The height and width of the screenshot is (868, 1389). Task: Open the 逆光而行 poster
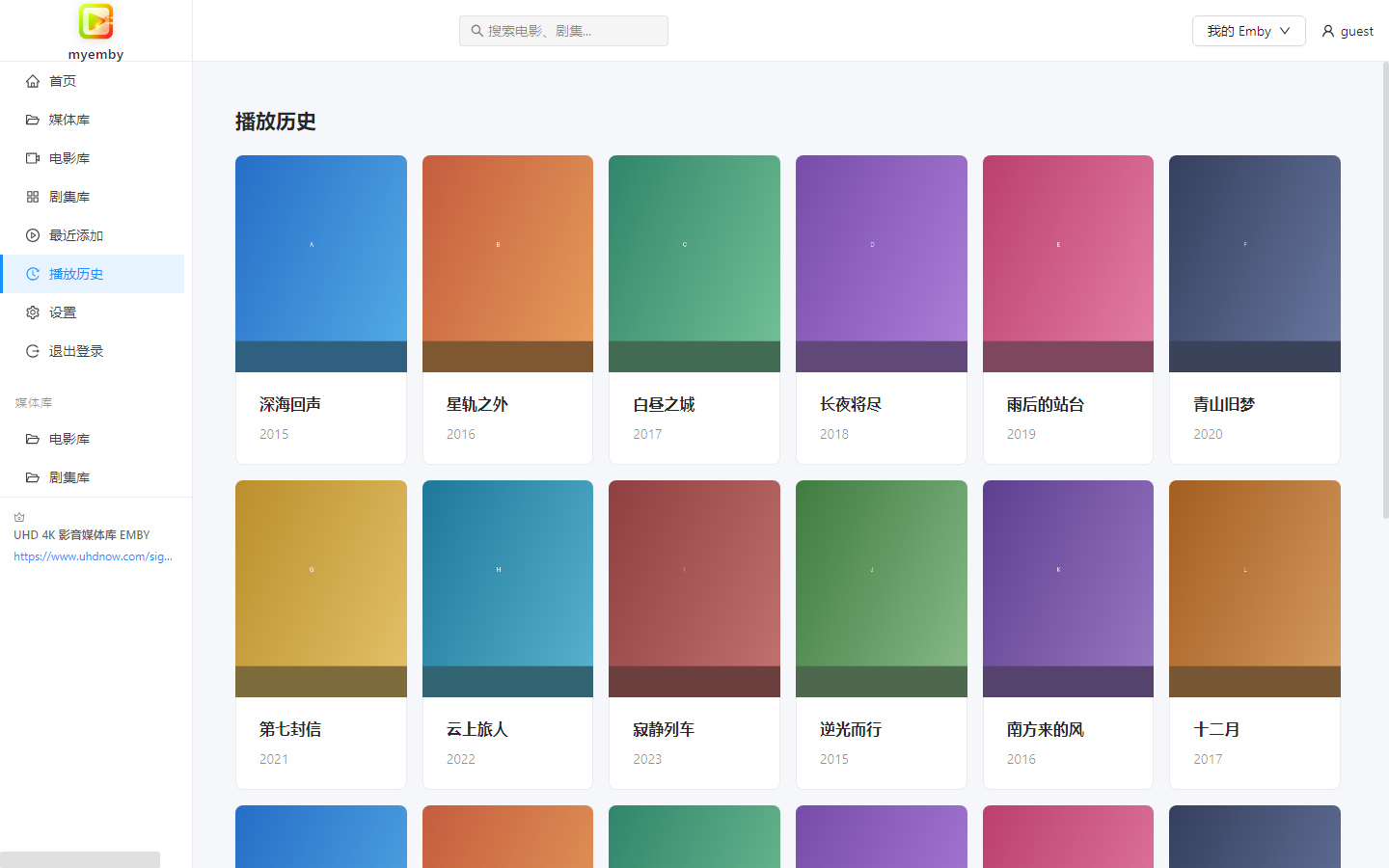(x=882, y=588)
